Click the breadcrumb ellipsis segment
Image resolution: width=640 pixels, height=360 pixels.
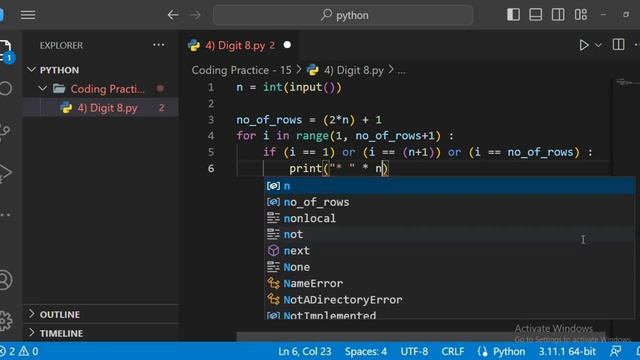click(x=402, y=71)
